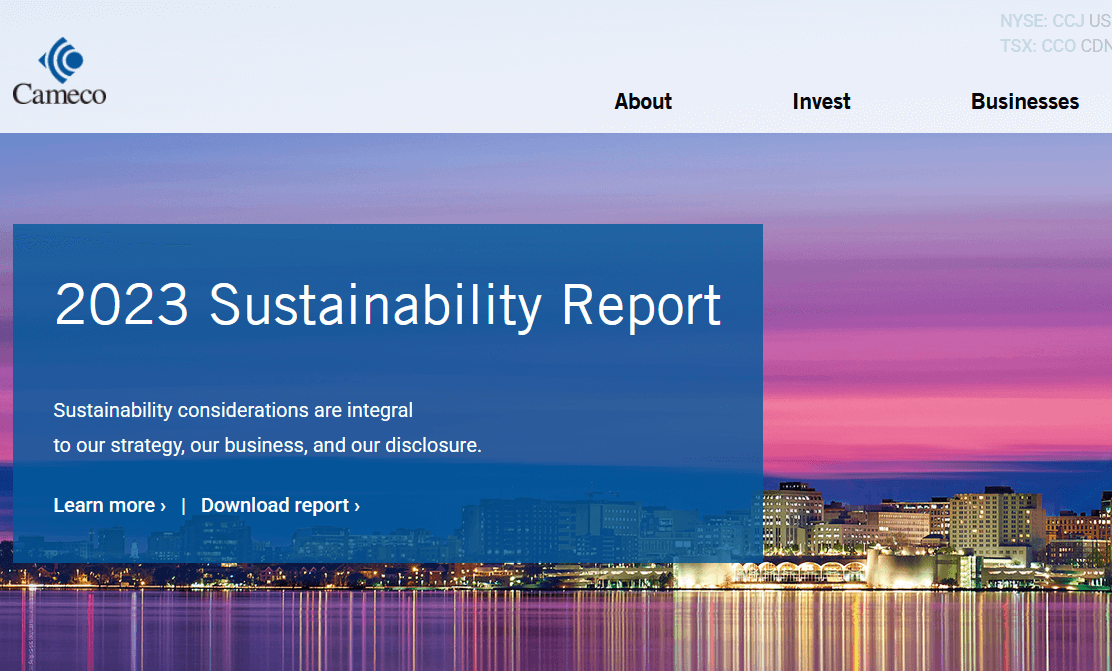Click the 2023 Sustainability Report heading
The image size is (1112, 671).
pyautogui.click(x=388, y=306)
